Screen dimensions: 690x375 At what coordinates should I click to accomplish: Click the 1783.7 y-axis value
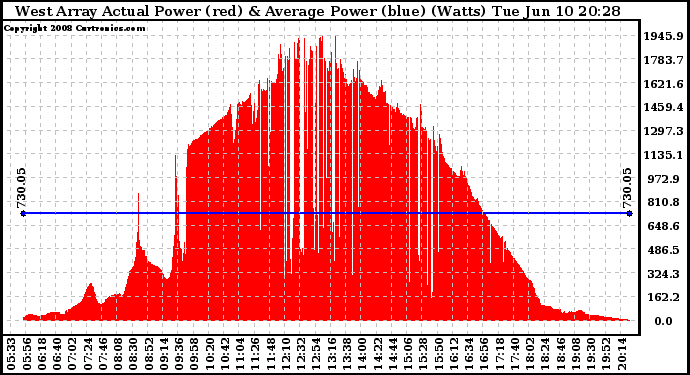click(664, 60)
